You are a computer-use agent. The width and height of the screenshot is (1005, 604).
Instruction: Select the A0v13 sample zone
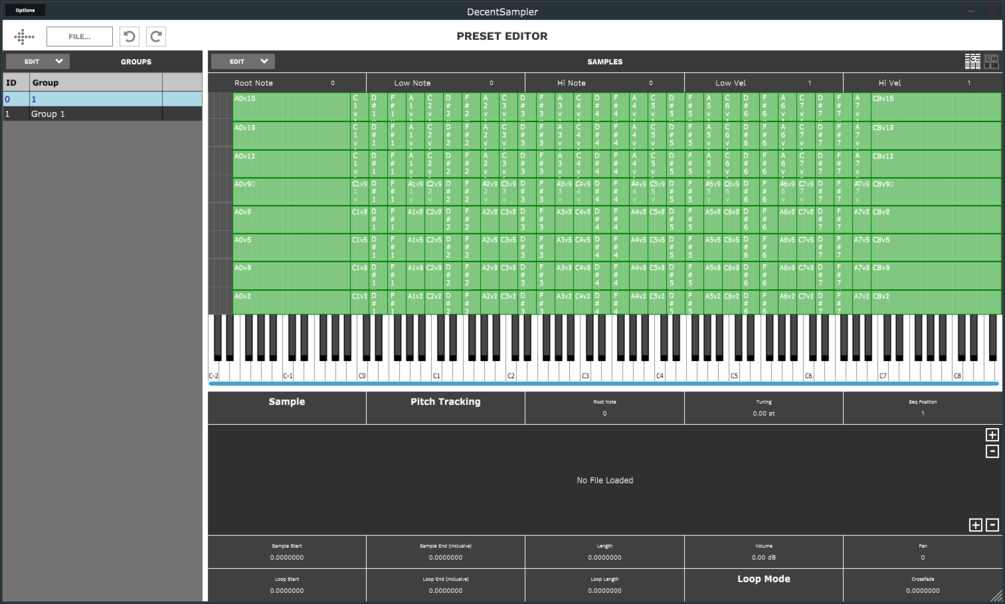292,135
